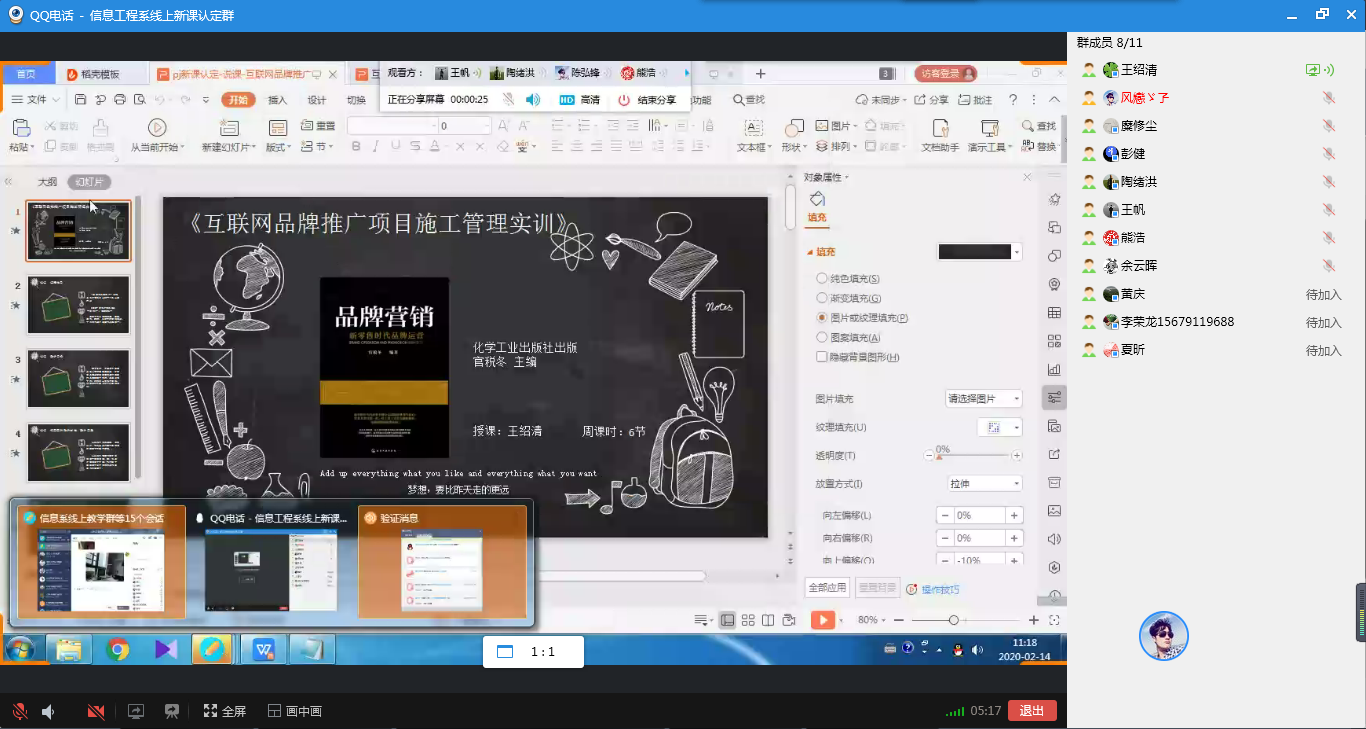This screenshot has height=729, width=1366.
Task: Open the document assistant tool
Action: point(939,128)
